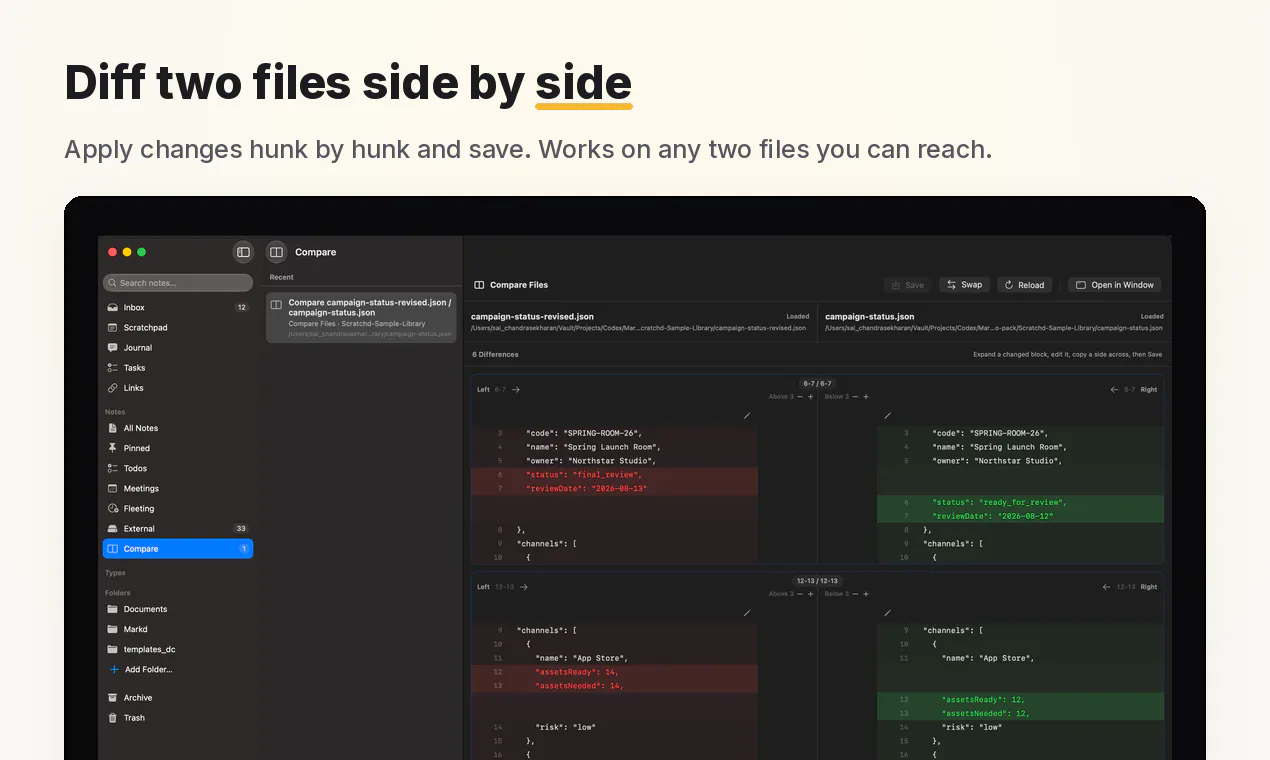Viewport: 1270px width, 760px height.
Task: Toggle the sidebar with the panel icon
Action: (243, 252)
